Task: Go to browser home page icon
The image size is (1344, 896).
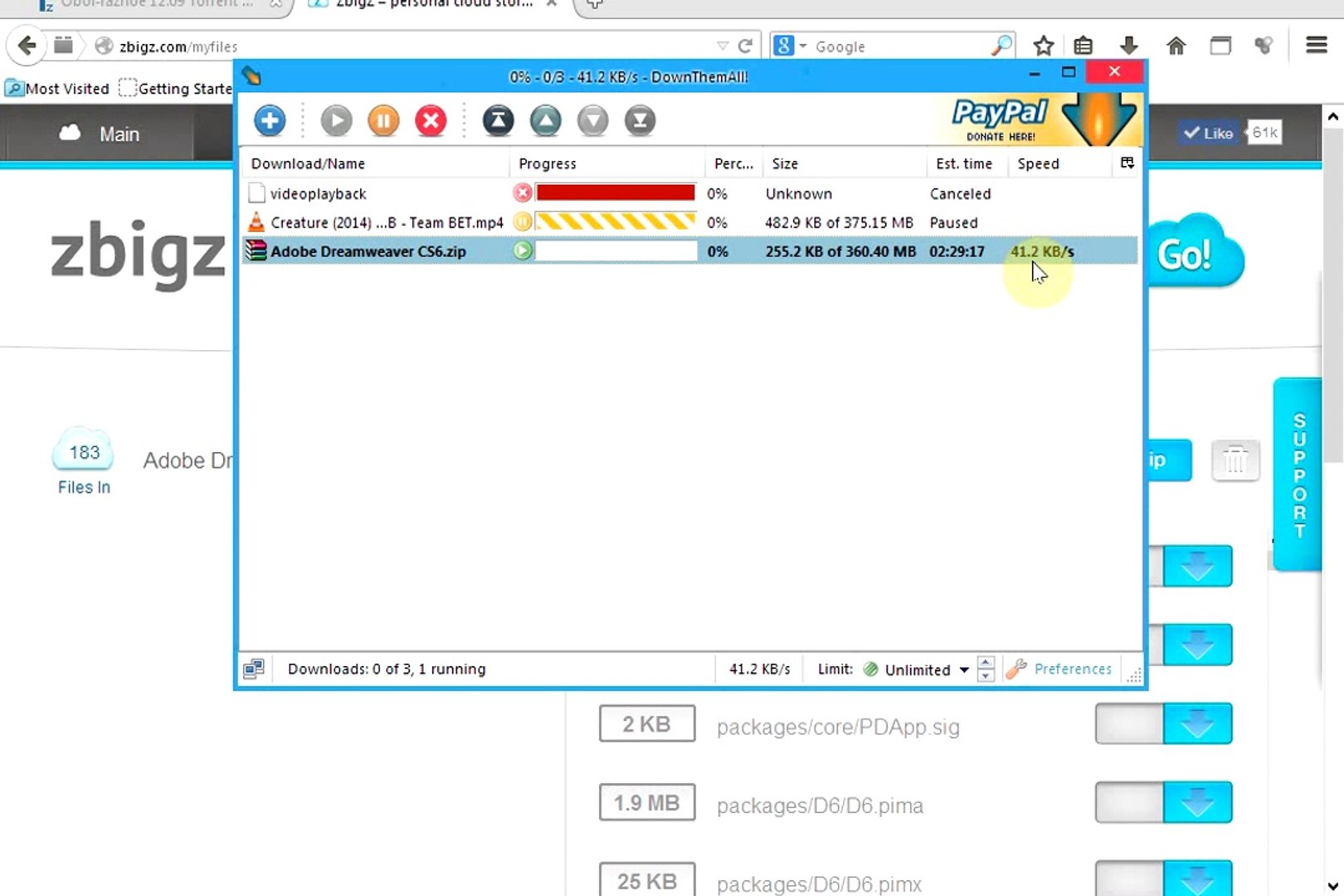Action: coord(1176,46)
